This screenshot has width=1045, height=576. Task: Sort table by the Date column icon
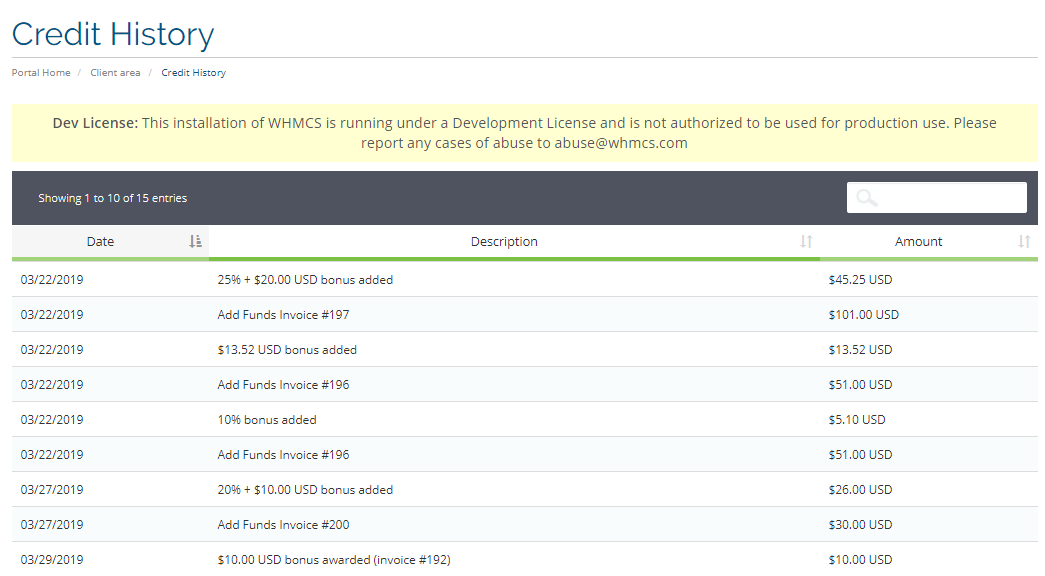pyautogui.click(x=195, y=241)
